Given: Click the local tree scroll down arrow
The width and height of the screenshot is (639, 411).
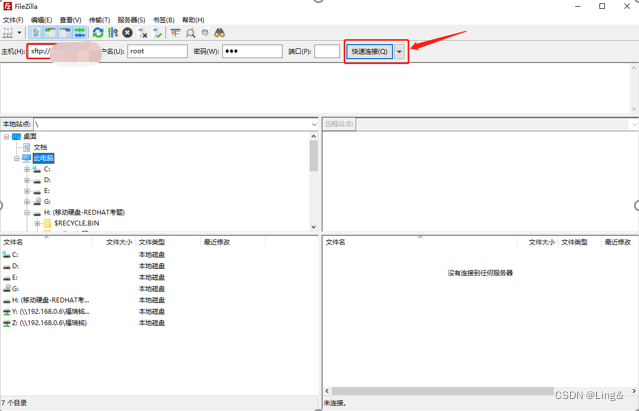Looking at the screenshot, I should point(313,227).
